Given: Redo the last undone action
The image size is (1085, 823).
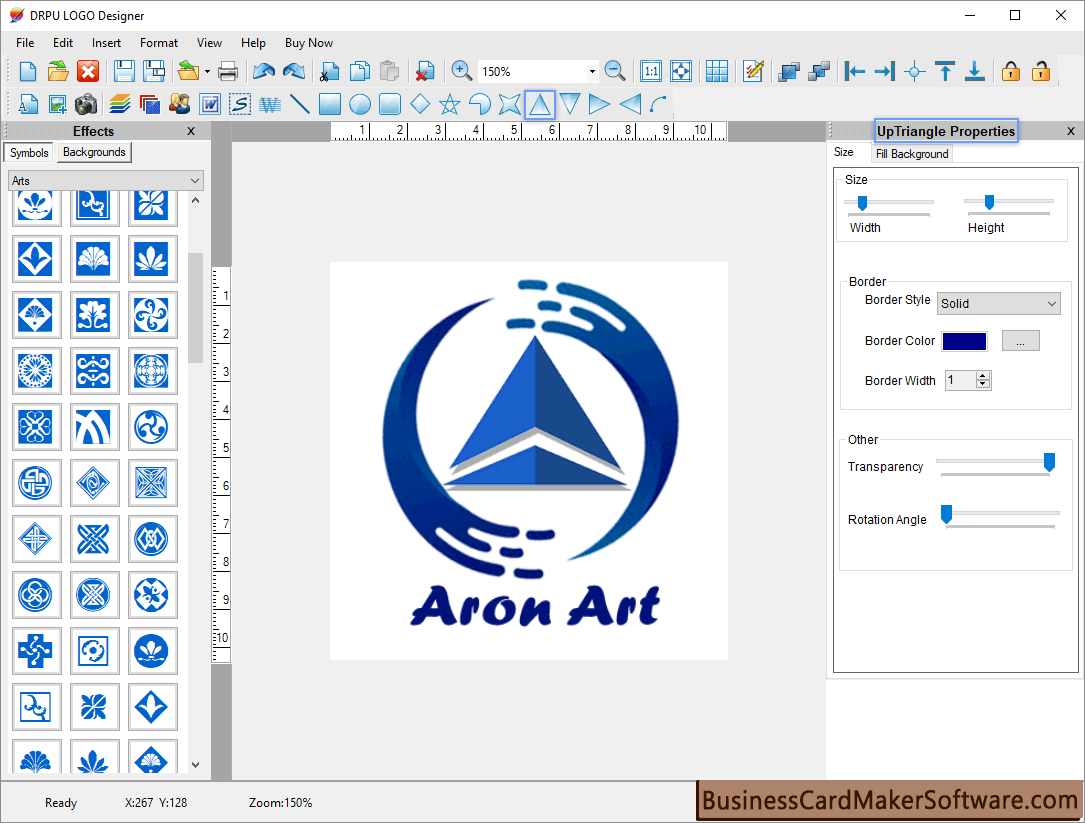Looking at the screenshot, I should point(294,71).
